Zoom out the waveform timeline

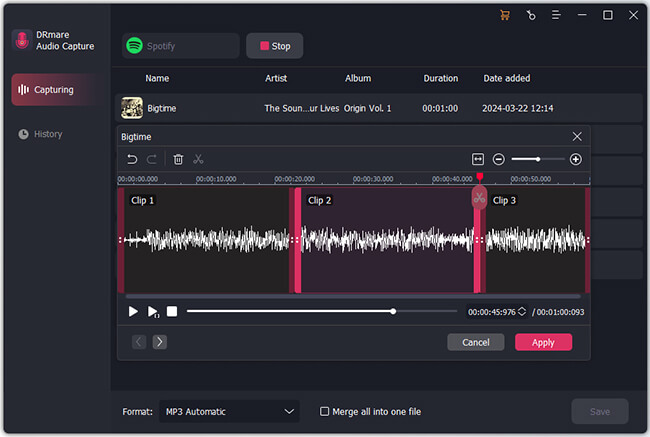tap(499, 159)
